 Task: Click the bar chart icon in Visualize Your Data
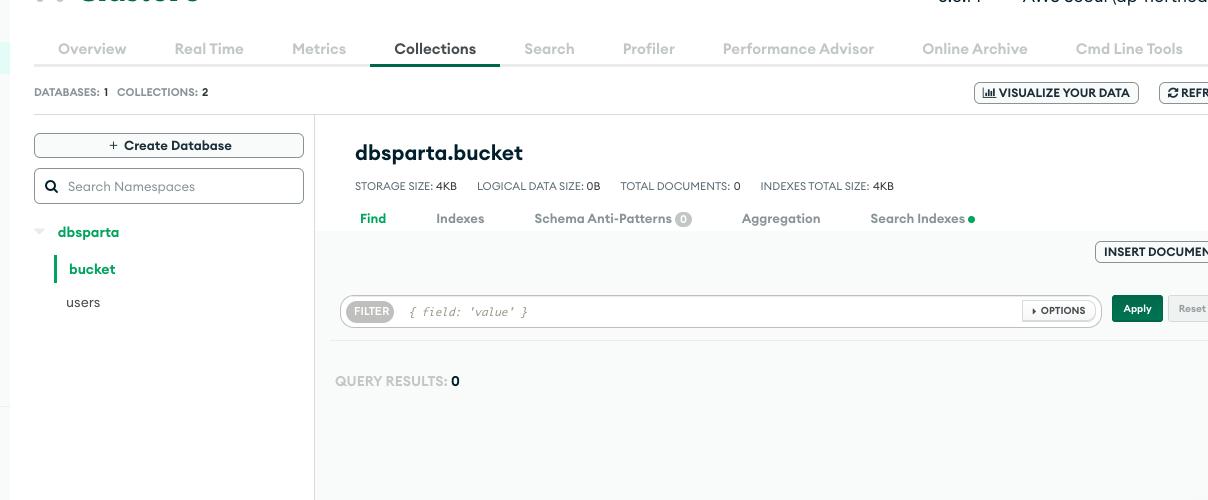click(989, 93)
